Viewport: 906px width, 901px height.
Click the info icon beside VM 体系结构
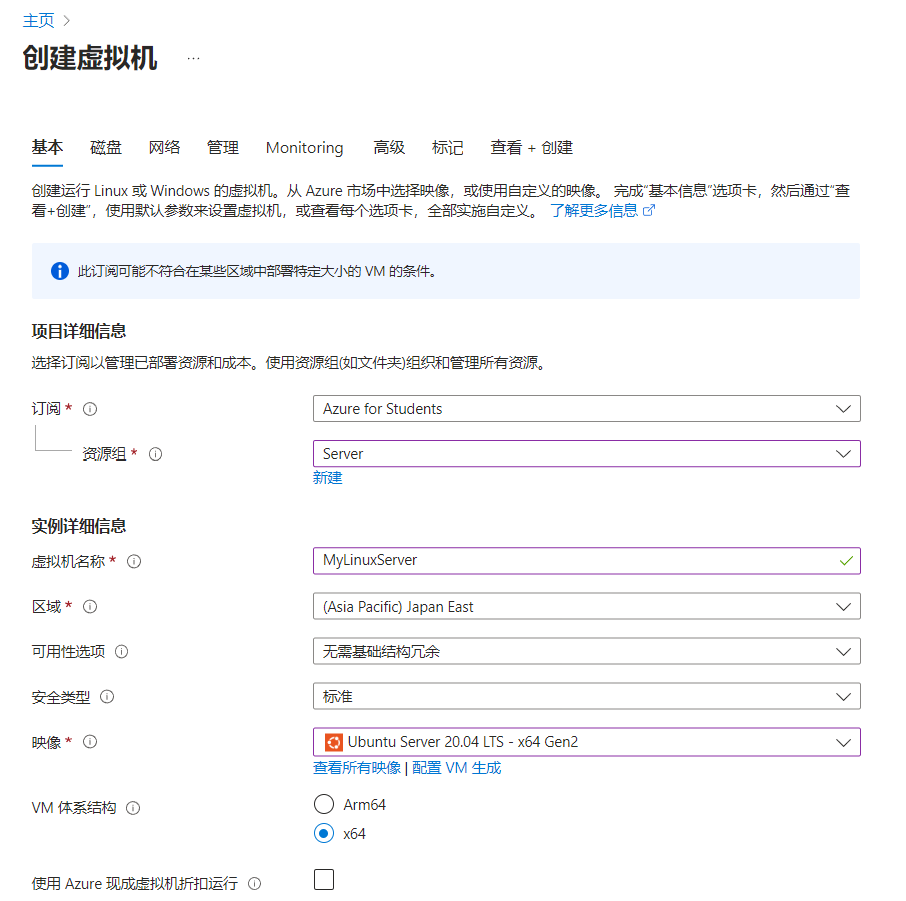[133, 808]
